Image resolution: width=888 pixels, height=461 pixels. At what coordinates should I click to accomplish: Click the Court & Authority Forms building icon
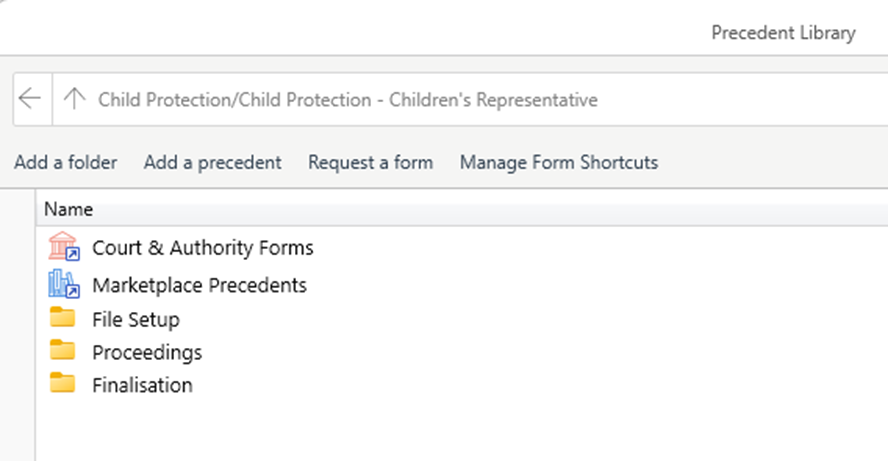63,246
